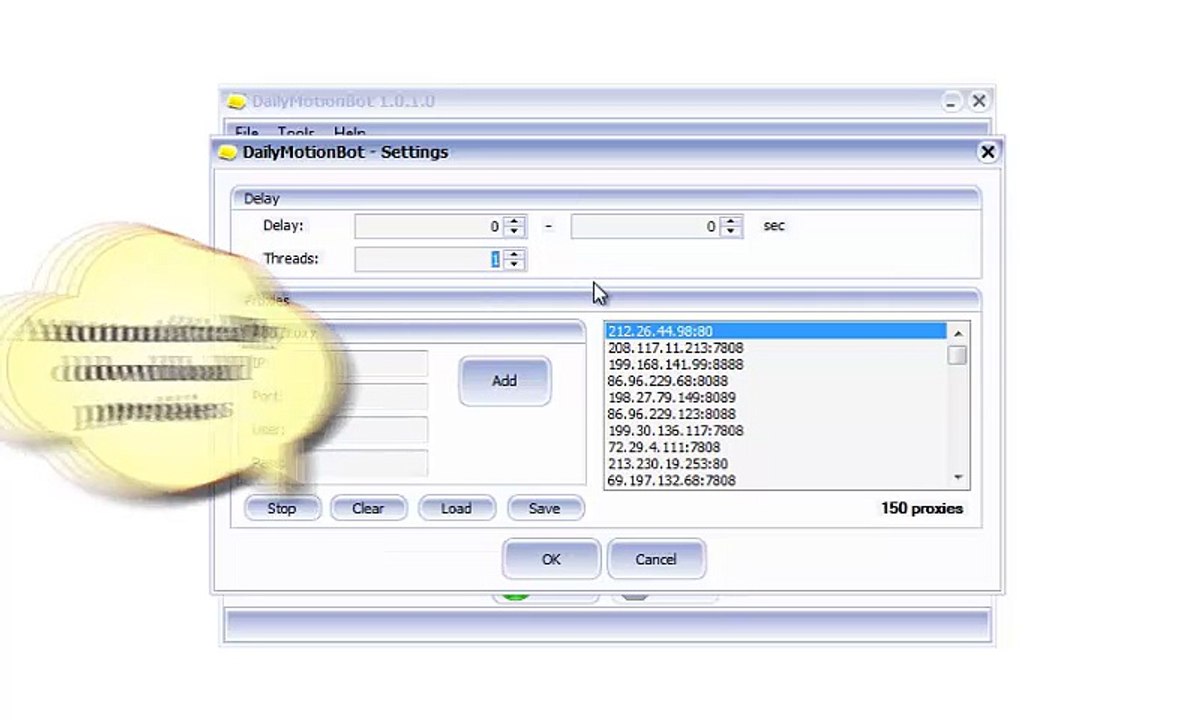Viewport: 1200px width, 720px height.
Task: Decrease the first Delay value
Action: (514, 232)
